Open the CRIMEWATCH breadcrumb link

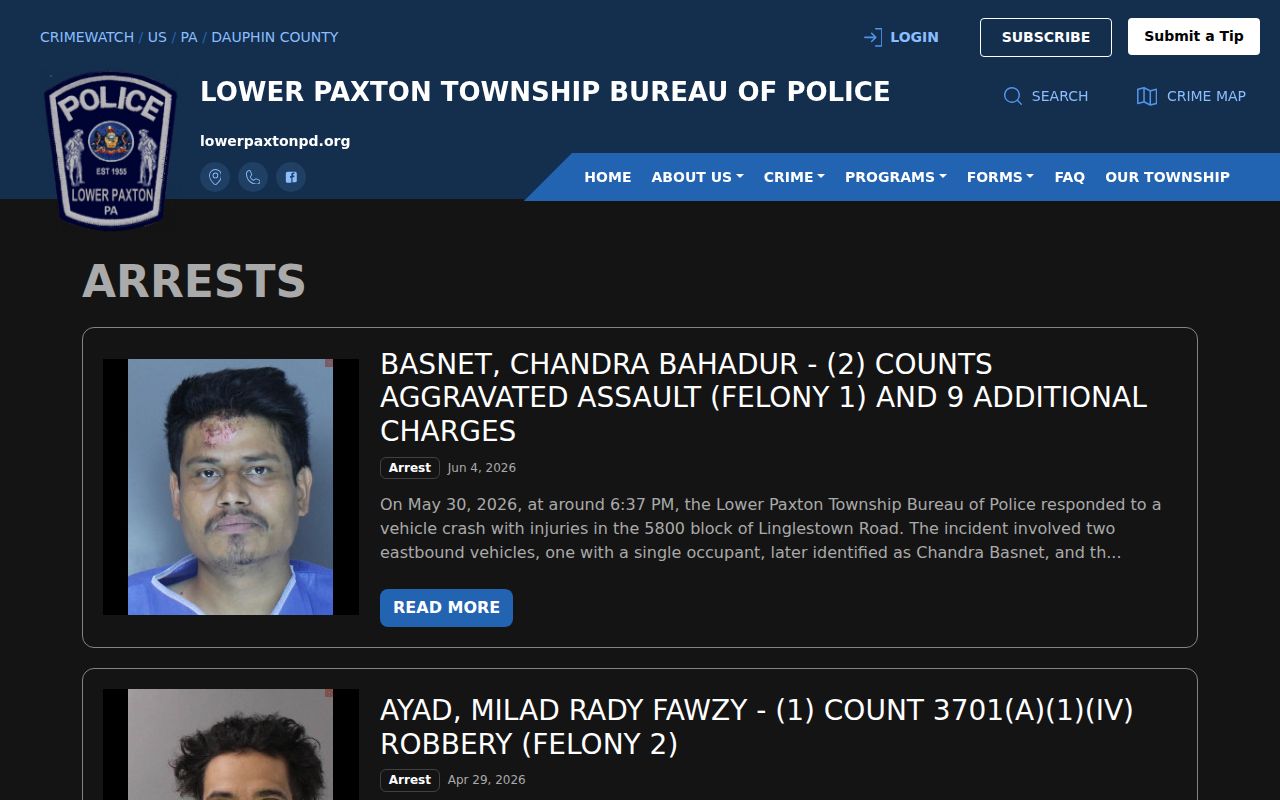click(87, 37)
